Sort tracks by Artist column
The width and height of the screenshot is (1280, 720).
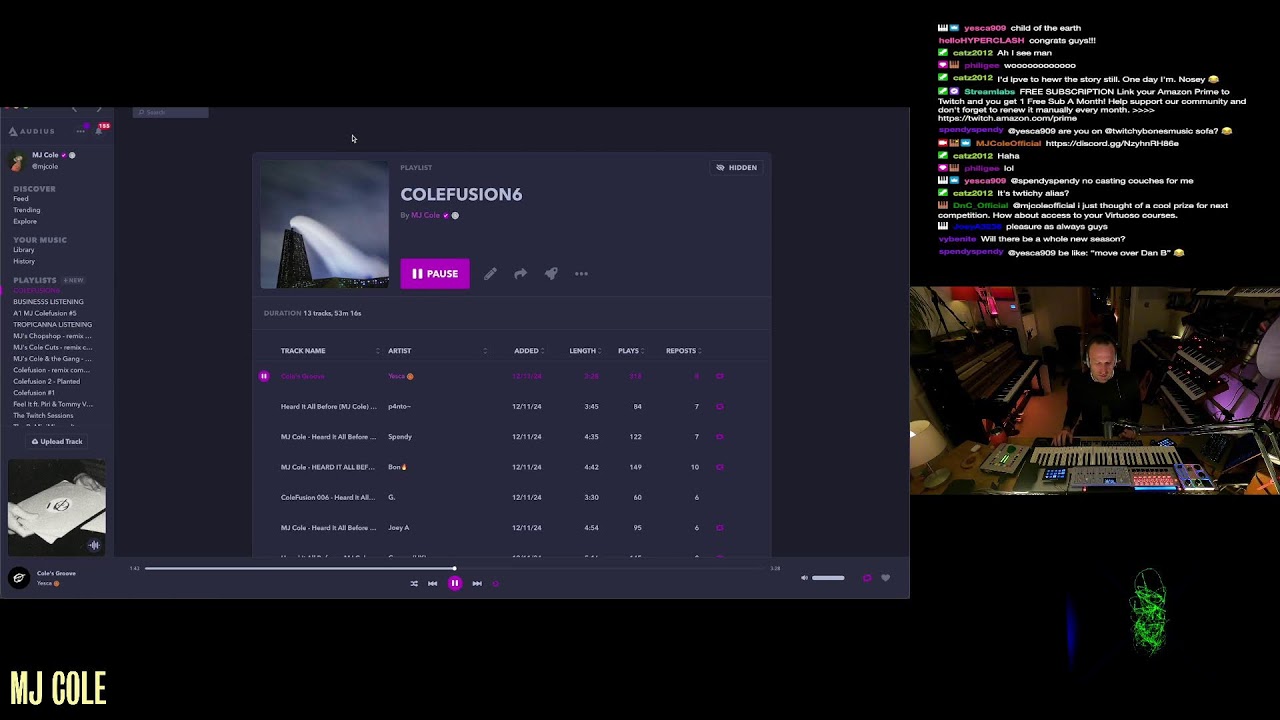(x=400, y=351)
